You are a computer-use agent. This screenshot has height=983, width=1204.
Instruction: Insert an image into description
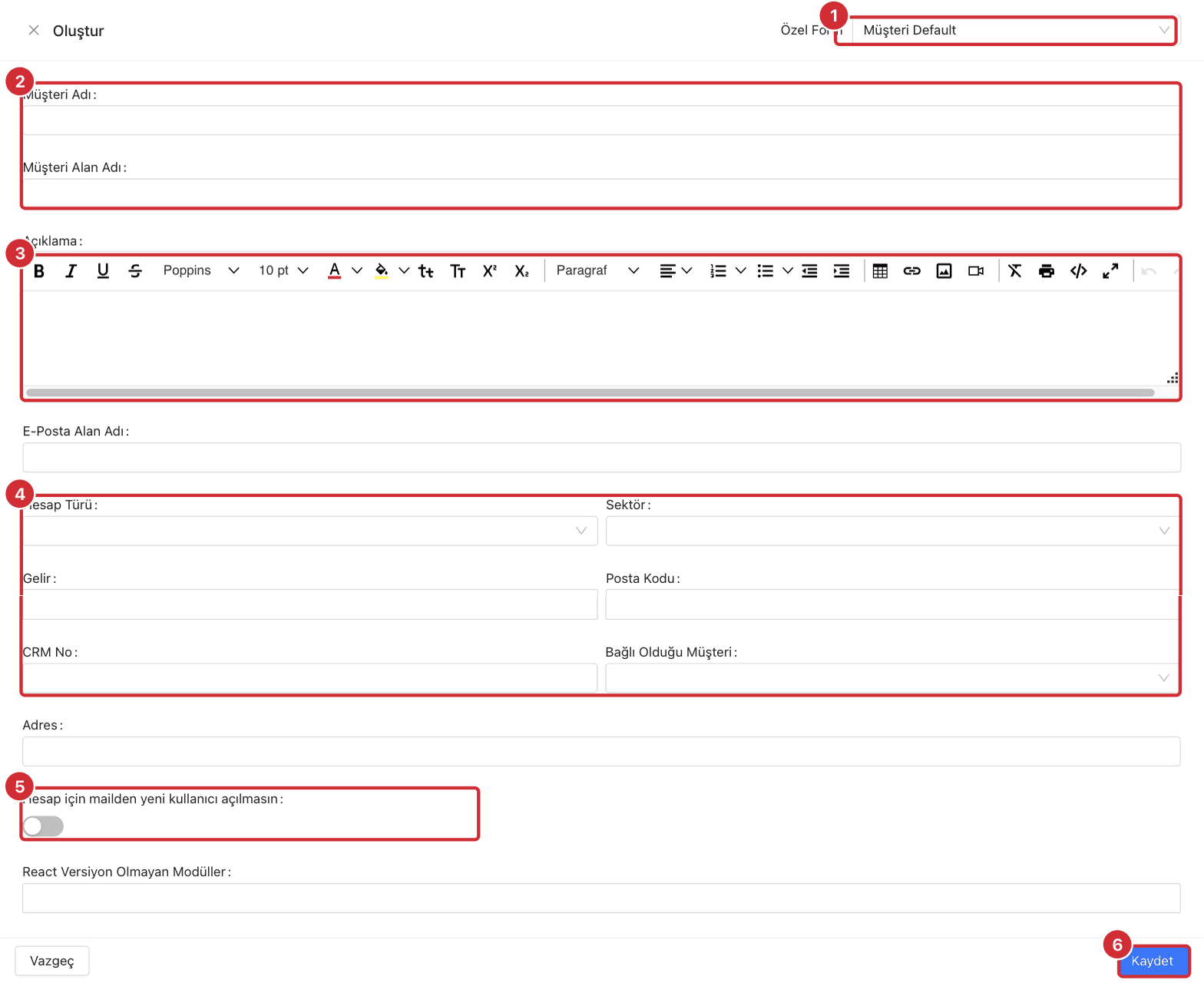tap(944, 271)
